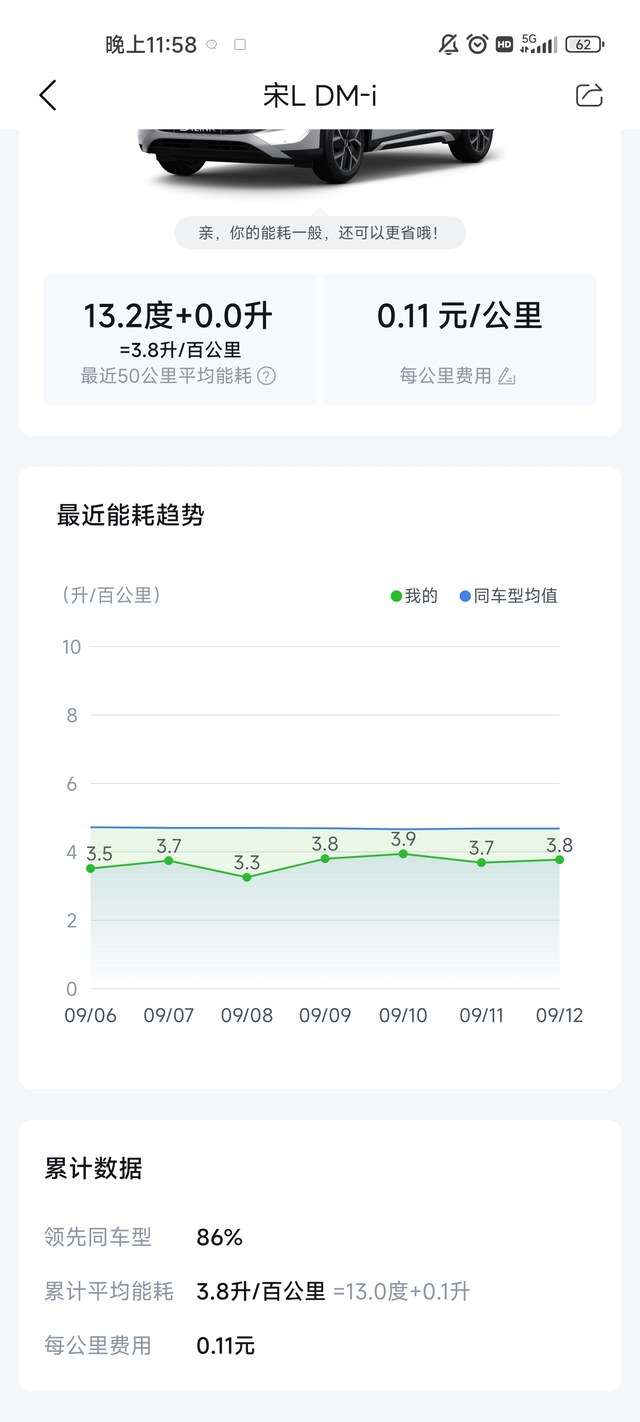This screenshot has height=1422, width=640.
Task: Tap the 累计平均能耗 3.8升/百公里 row
Action: (x=258, y=1291)
